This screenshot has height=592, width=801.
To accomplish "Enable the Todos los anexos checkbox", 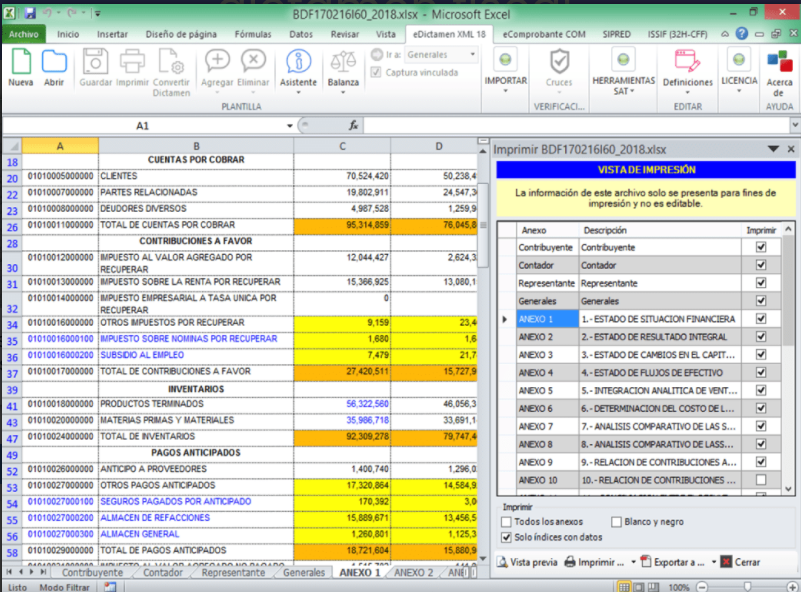I will [506, 522].
